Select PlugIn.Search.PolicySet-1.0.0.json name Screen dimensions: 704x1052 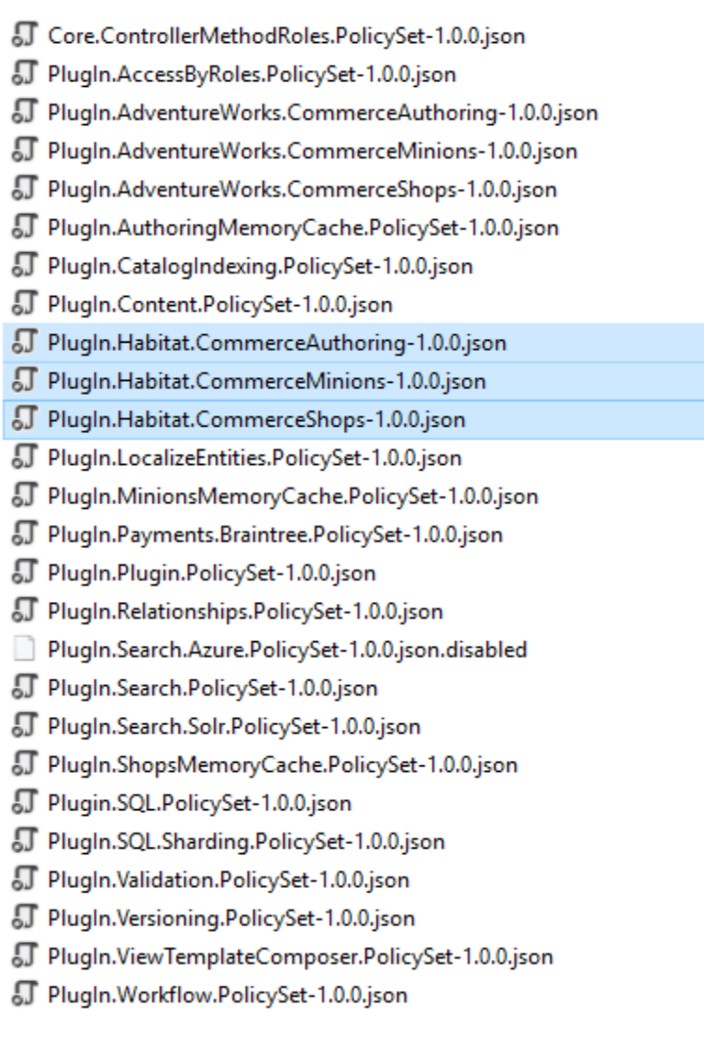(213, 688)
